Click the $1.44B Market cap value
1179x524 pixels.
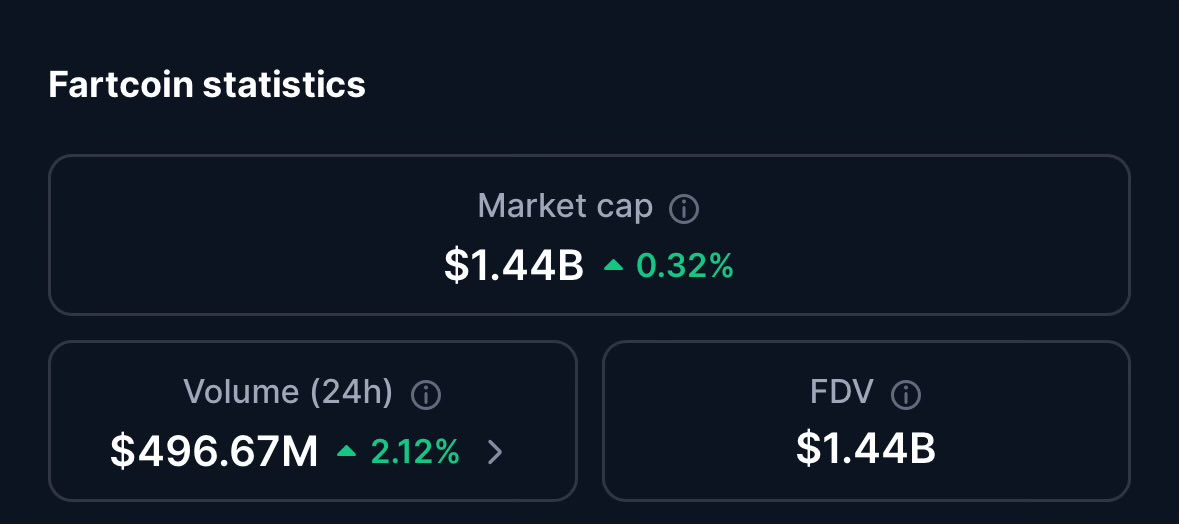click(x=514, y=265)
